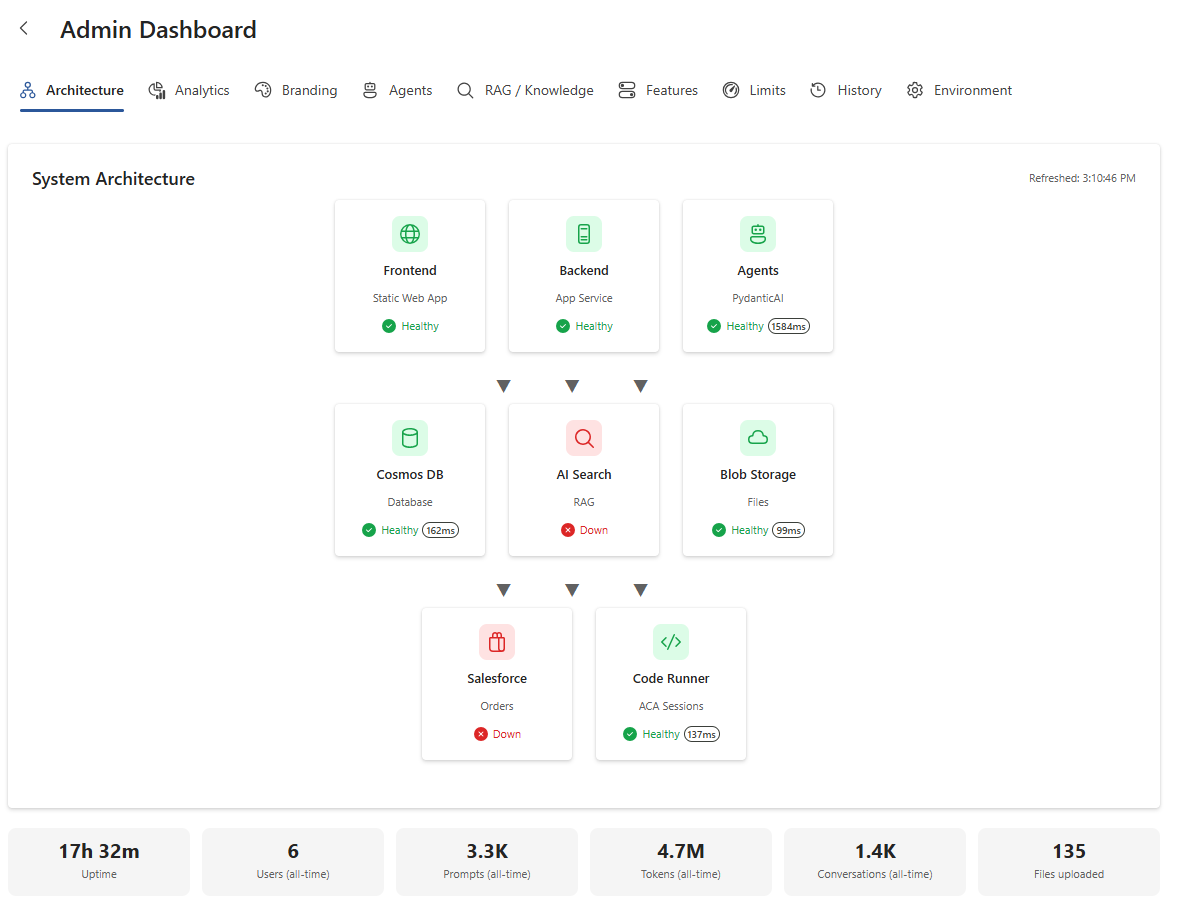Click the arrow connector below the Backend card
The width and height of the screenshot is (1182, 903).
[571, 385]
